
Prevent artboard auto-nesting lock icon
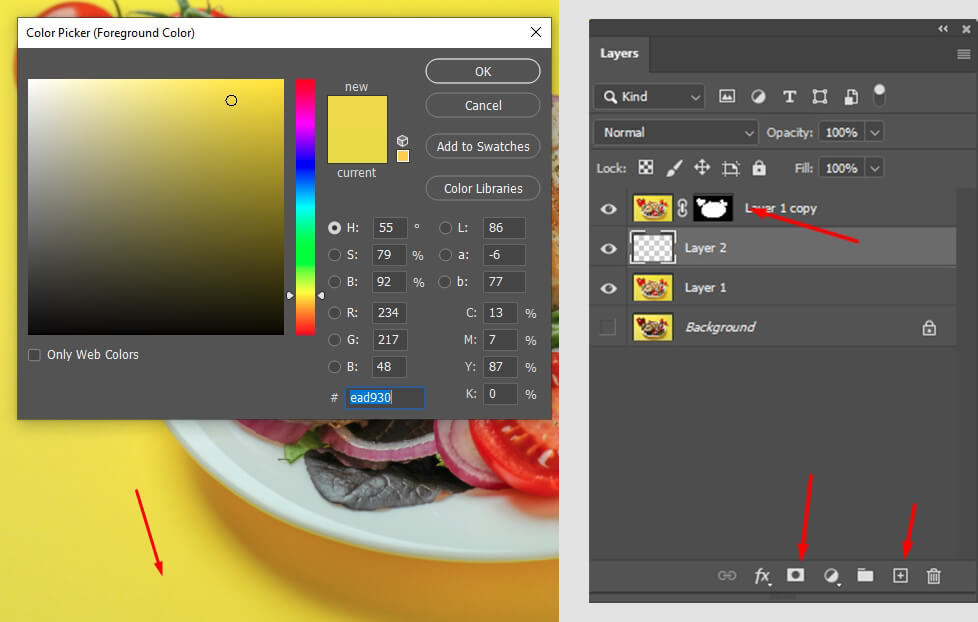tap(730, 168)
